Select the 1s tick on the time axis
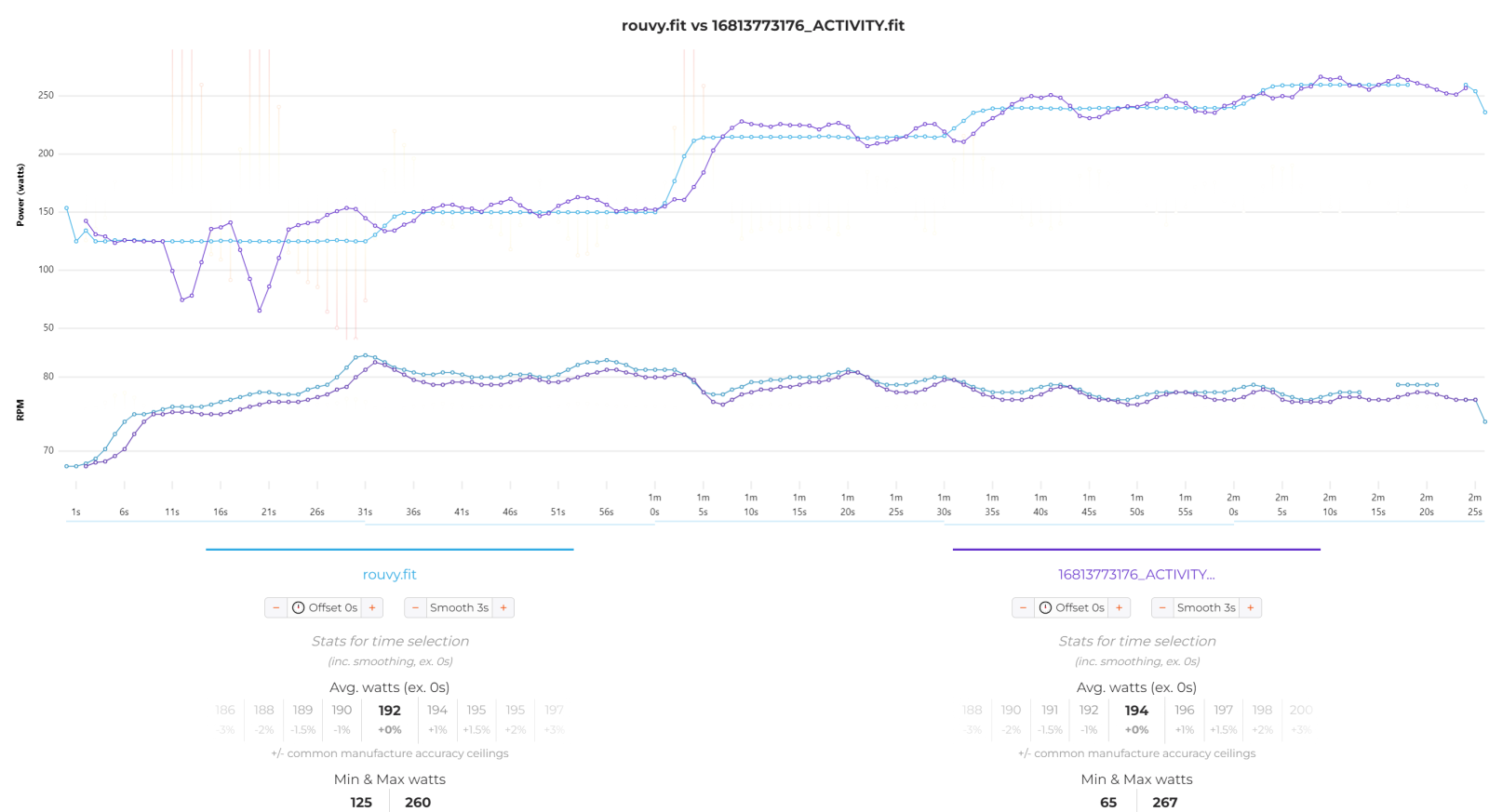This screenshot has height=812, width=1489. click(x=75, y=512)
